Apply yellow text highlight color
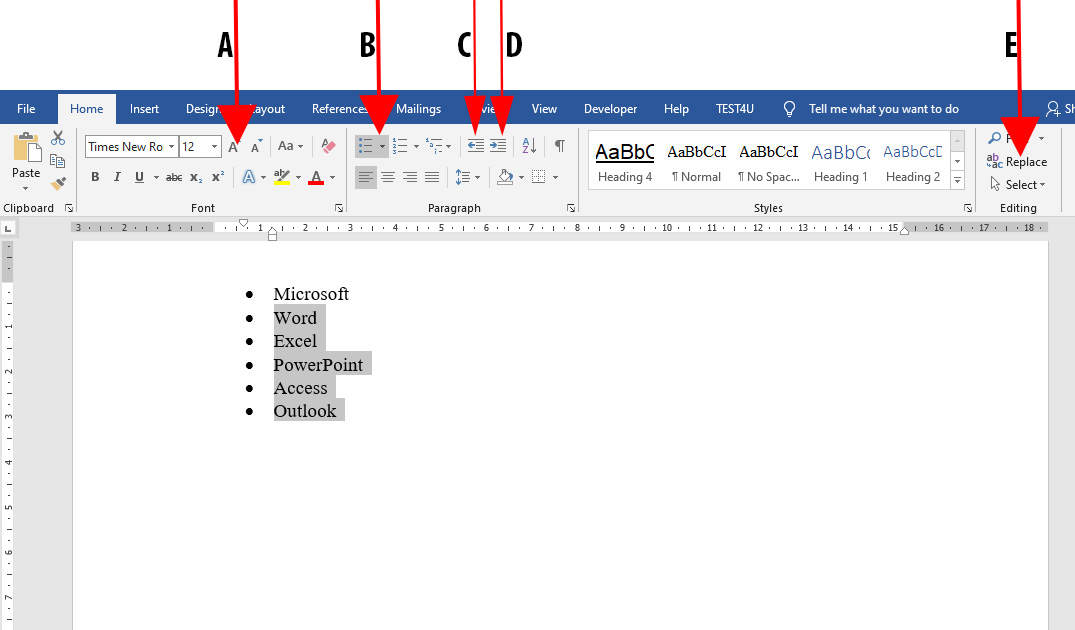The height and width of the screenshot is (630, 1075). coord(282,178)
